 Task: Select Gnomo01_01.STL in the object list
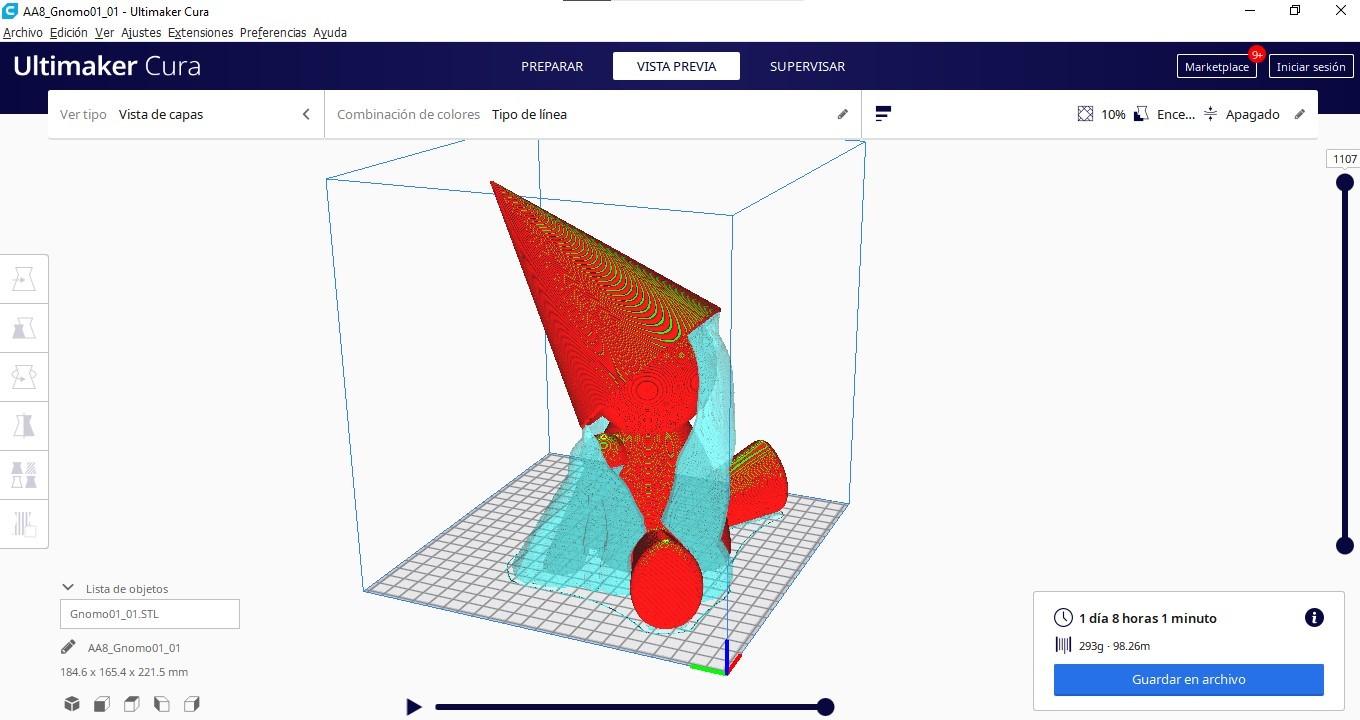click(150, 614)
